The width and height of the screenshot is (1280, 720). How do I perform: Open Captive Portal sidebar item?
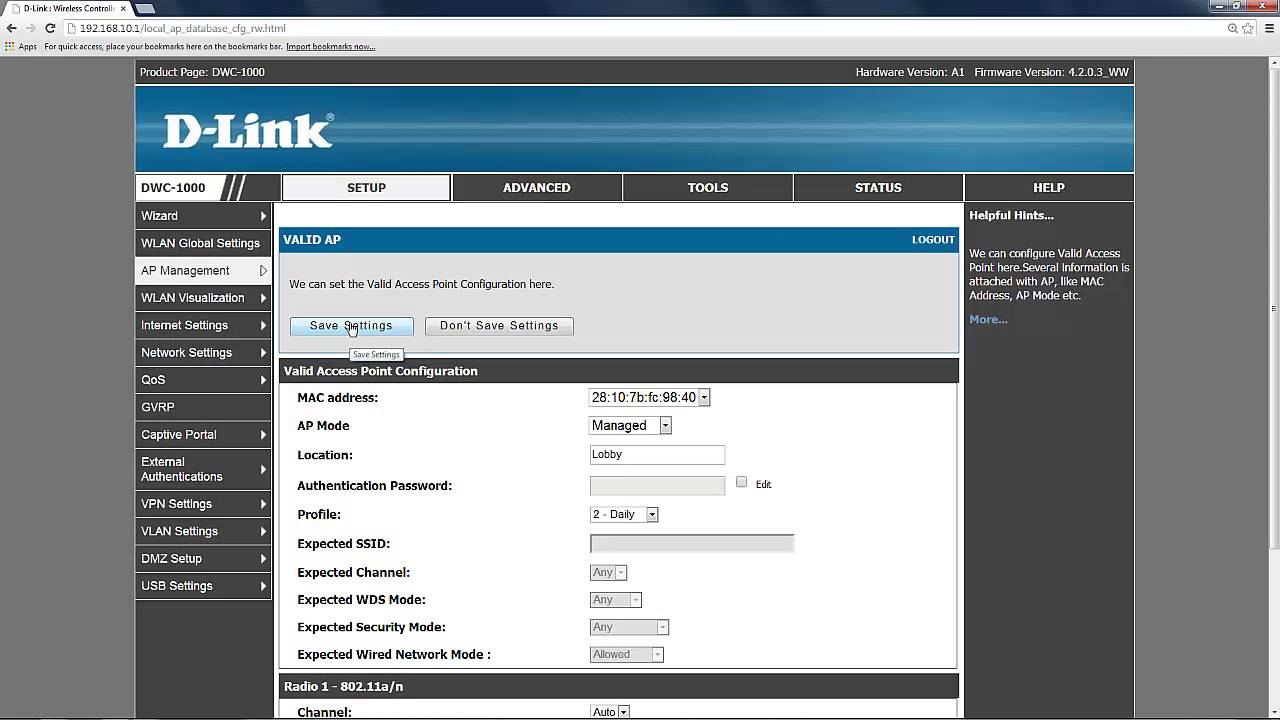[203, 434]
